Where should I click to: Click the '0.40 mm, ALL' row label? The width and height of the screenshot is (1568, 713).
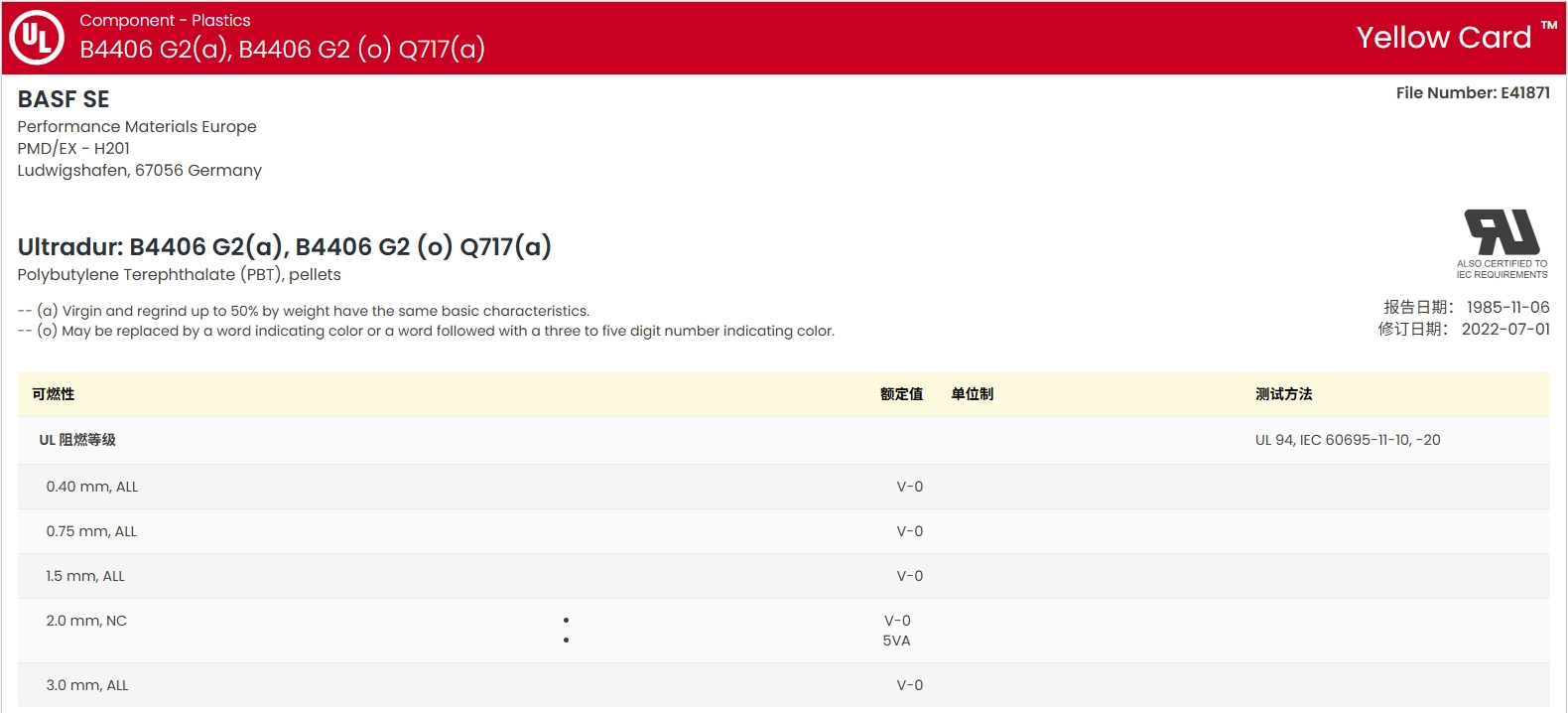(92, 487)
